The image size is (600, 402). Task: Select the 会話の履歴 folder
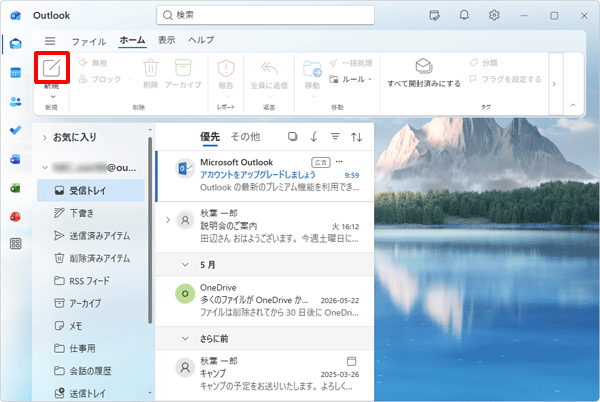91,371
